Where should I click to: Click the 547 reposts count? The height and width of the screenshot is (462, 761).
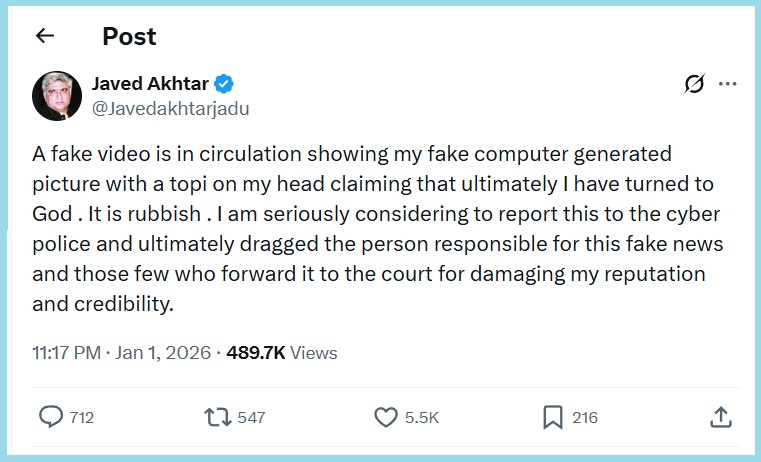(251, 418)
